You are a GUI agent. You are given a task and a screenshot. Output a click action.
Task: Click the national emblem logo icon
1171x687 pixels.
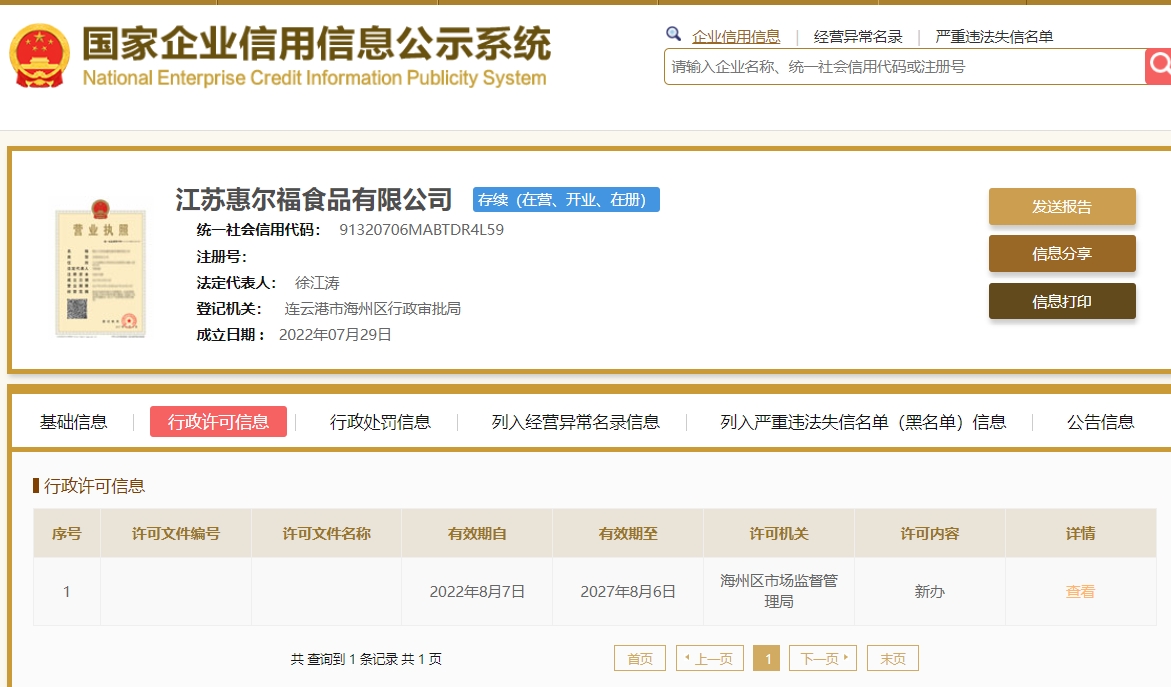click(40, 55)
